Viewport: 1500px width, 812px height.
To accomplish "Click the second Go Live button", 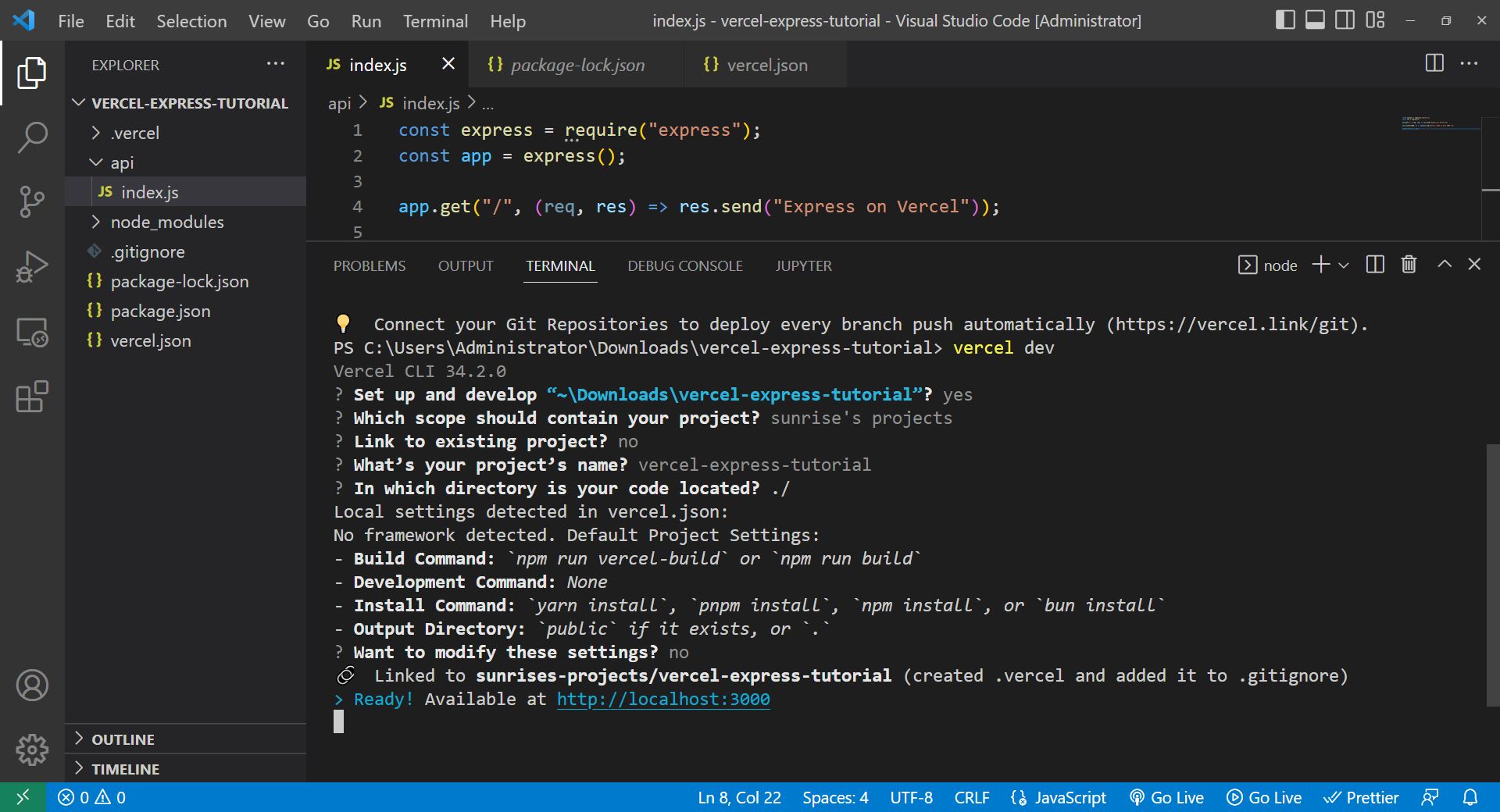I will point(1264,797).
